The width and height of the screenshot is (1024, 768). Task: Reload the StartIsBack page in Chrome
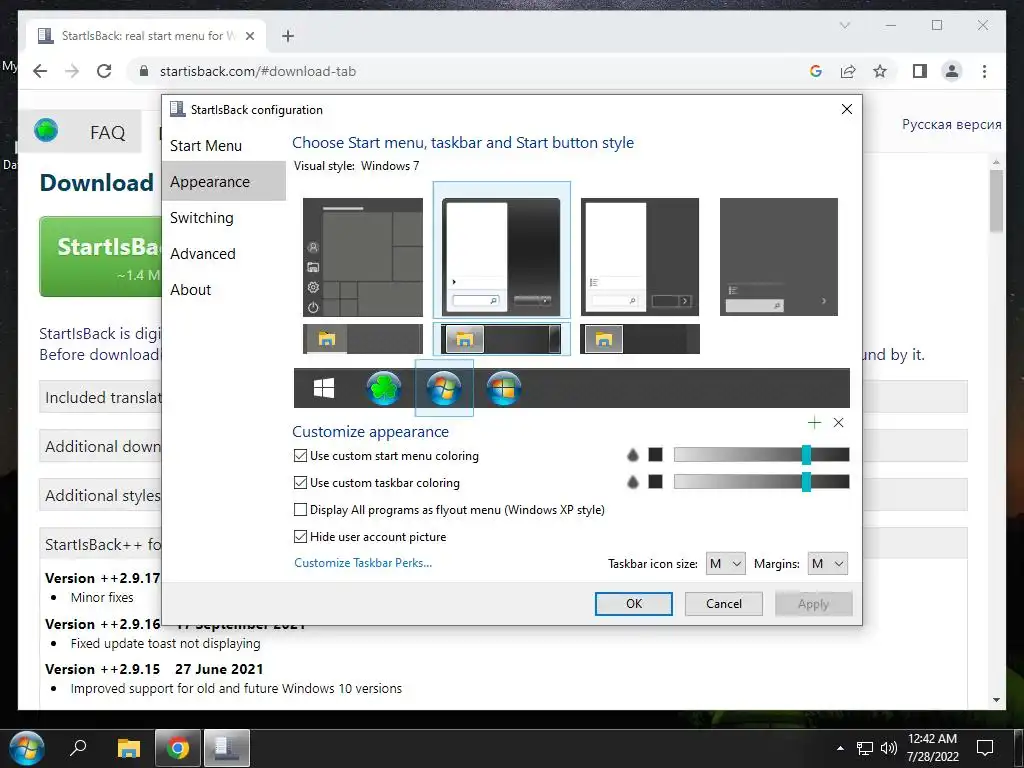click(104, 71)
